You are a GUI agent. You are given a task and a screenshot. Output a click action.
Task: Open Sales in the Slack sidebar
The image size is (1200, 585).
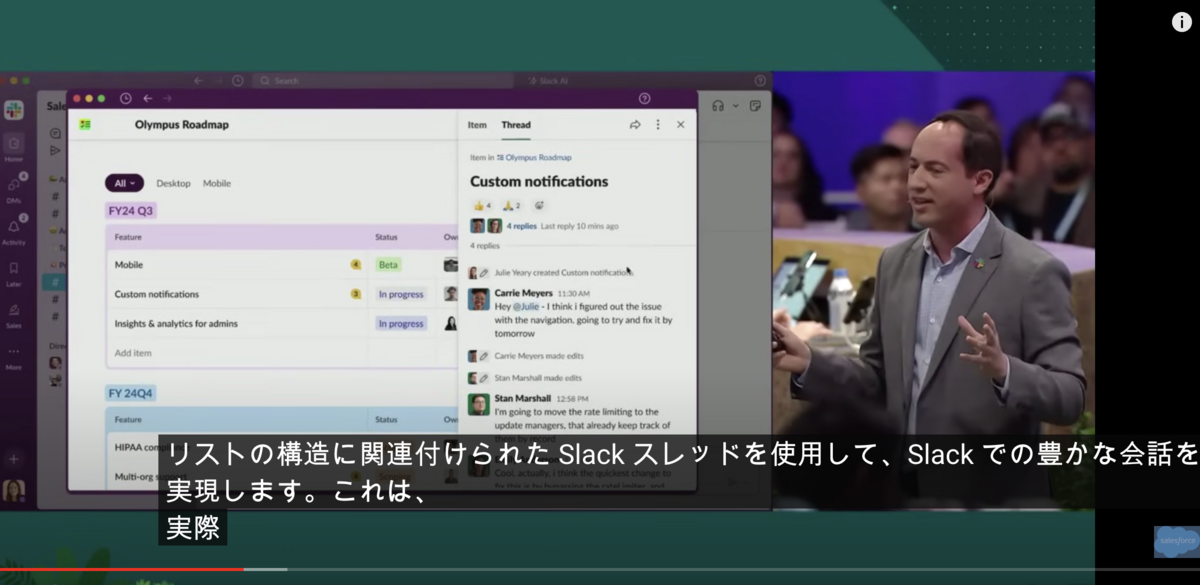click(14, 314)
